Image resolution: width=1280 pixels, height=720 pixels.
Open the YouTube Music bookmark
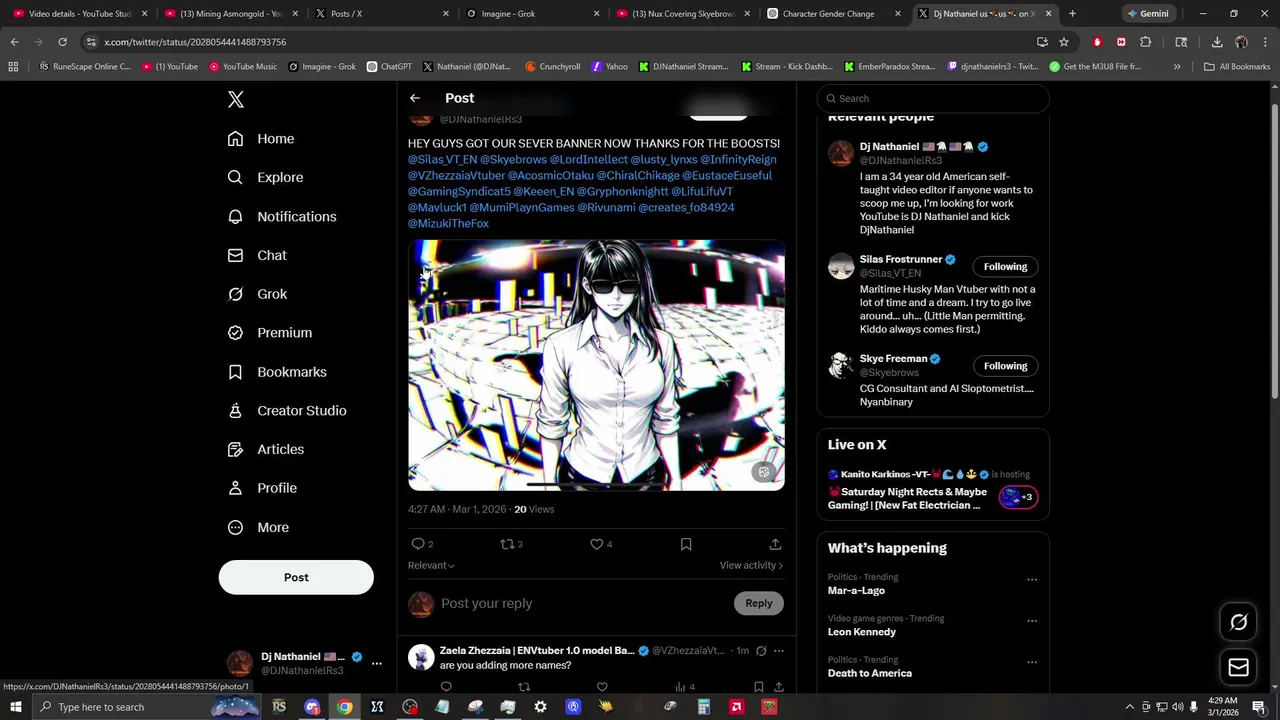coord(243,67)
